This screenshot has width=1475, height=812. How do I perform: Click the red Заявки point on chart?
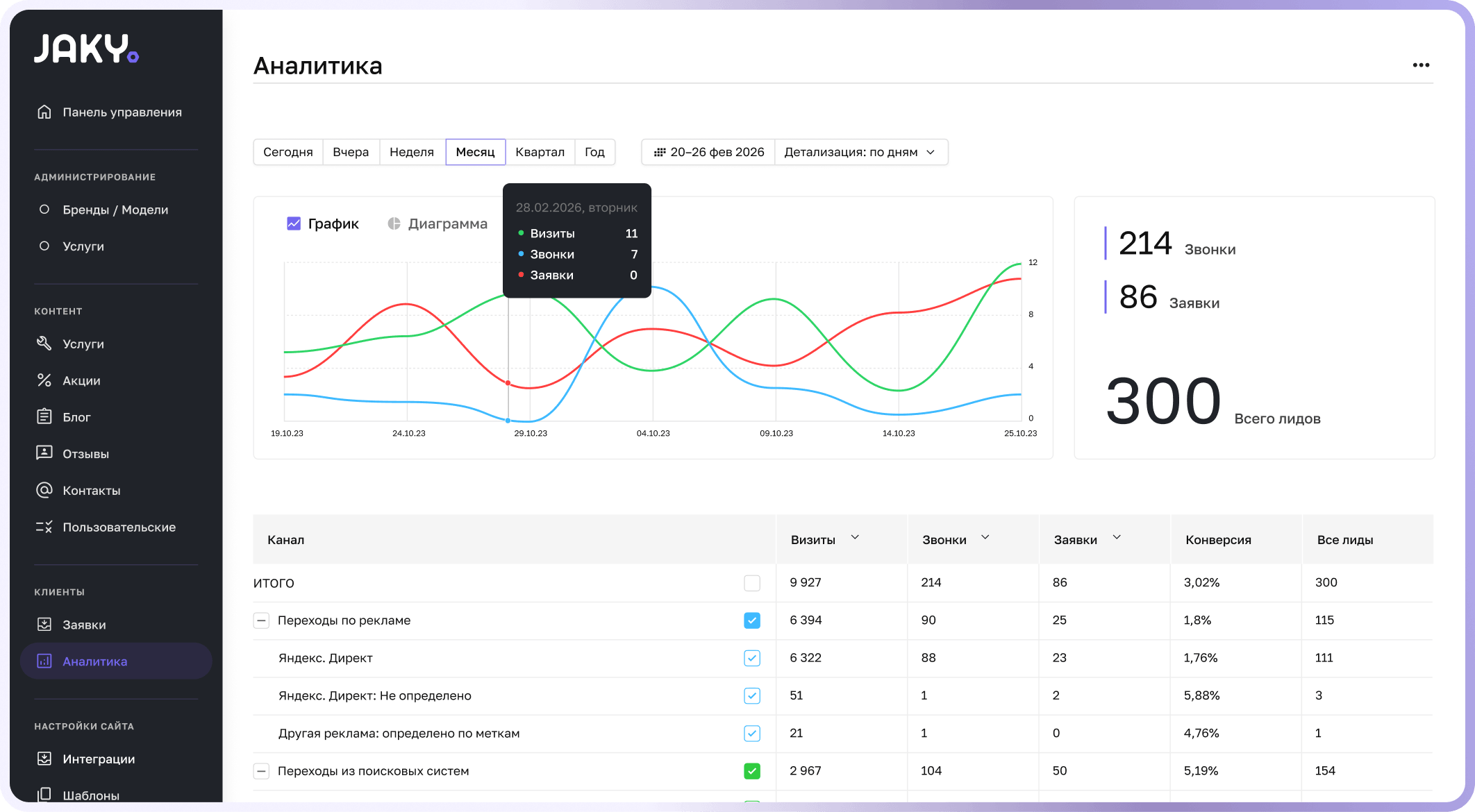(x=508, y=383)
